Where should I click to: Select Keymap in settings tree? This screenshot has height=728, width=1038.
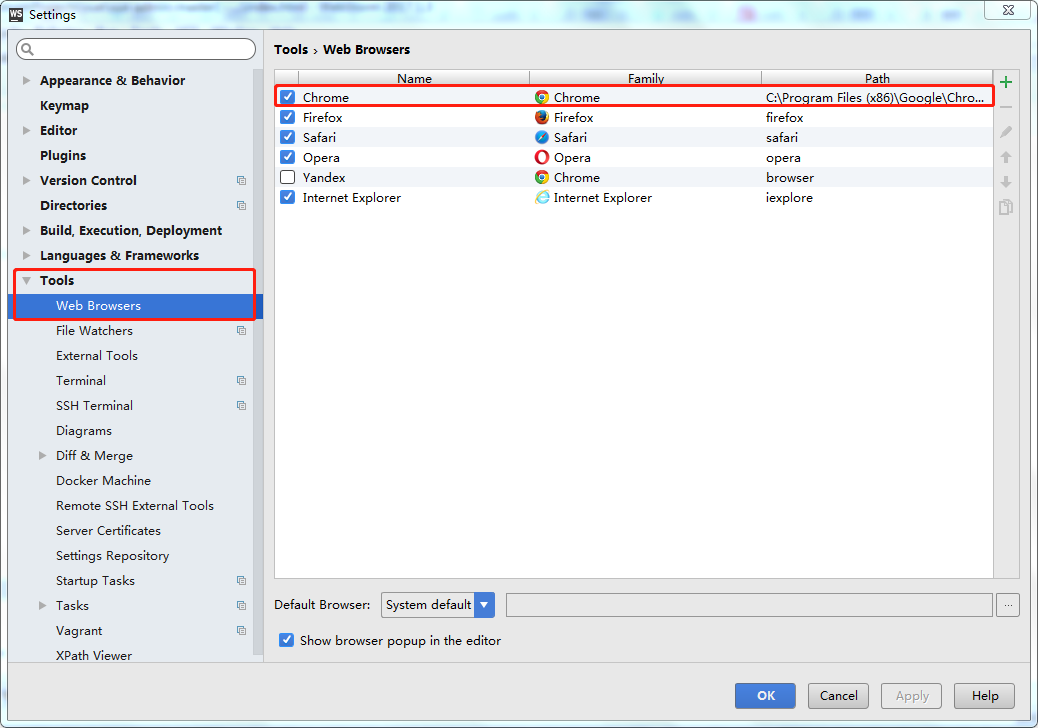click(x=64, y=106)
